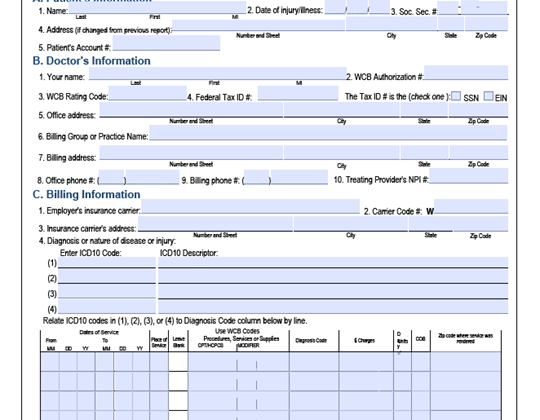540x420 pixels.
Task: Click ICD10 Descriptor field for line (3)
Action: coord(333,292)
